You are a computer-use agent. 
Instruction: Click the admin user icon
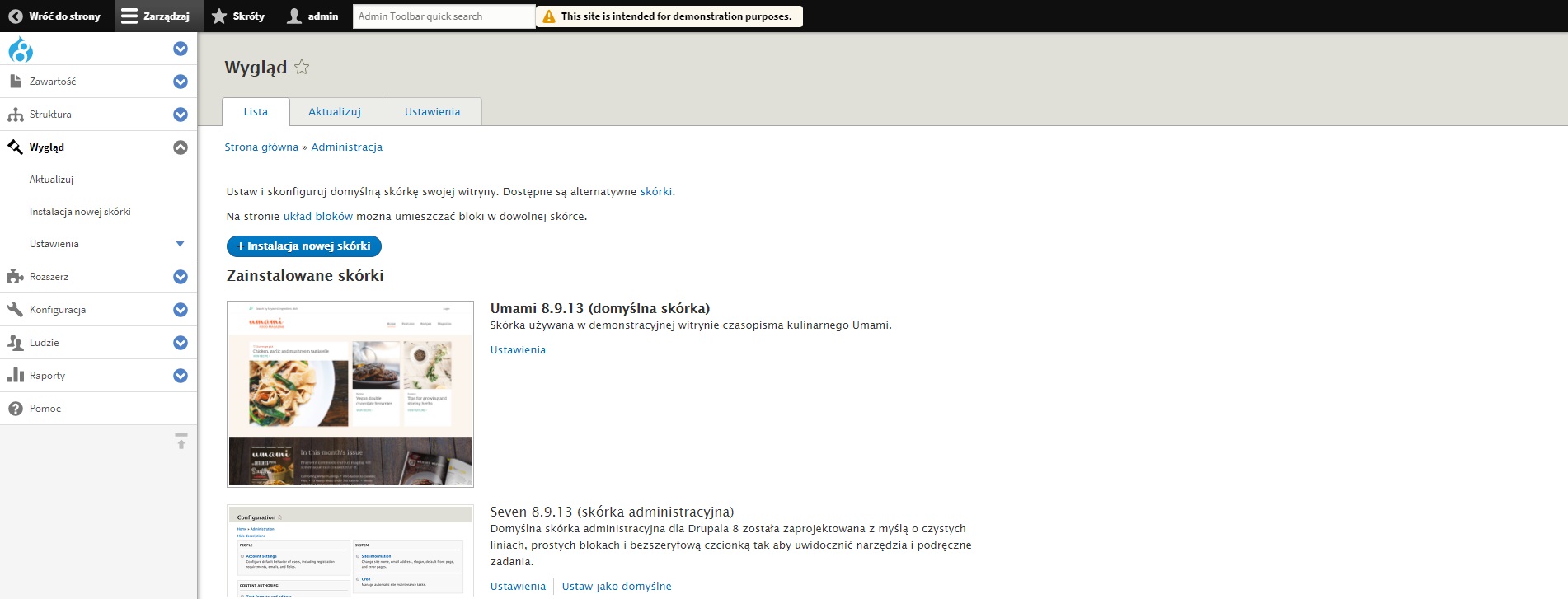[294, 16]
